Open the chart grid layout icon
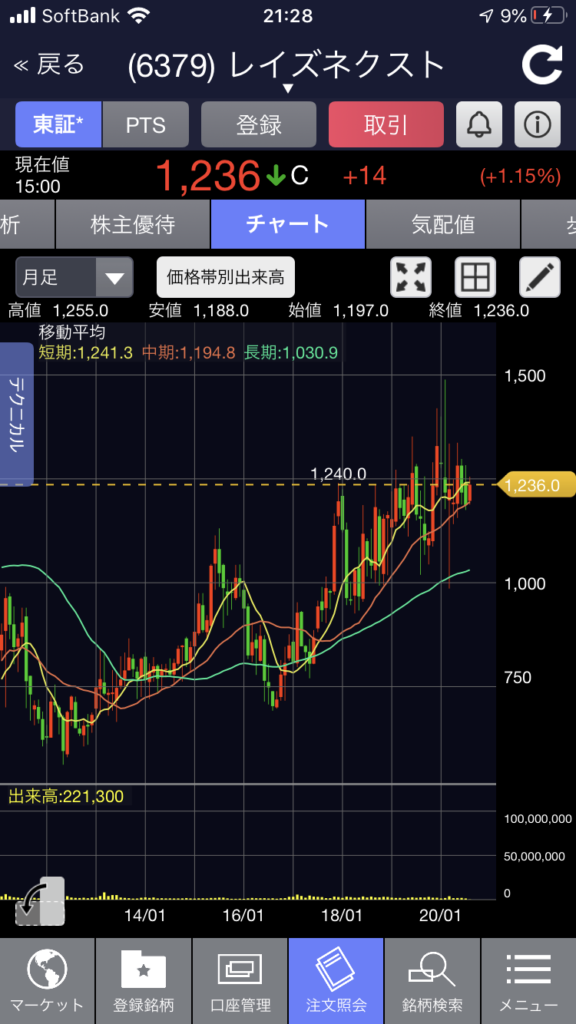576x1024 pixels. [475, 277]
